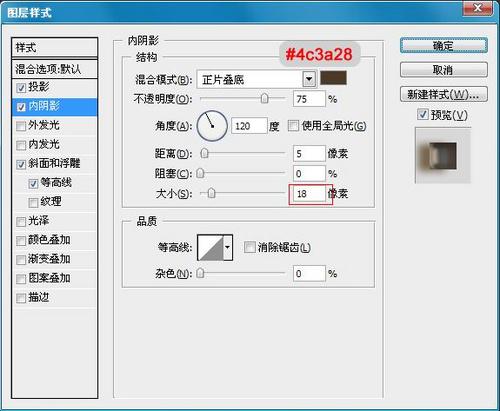The image size is (500, 411).
Task: Enable the 内发光 checkbox
Action: (21, 145)
